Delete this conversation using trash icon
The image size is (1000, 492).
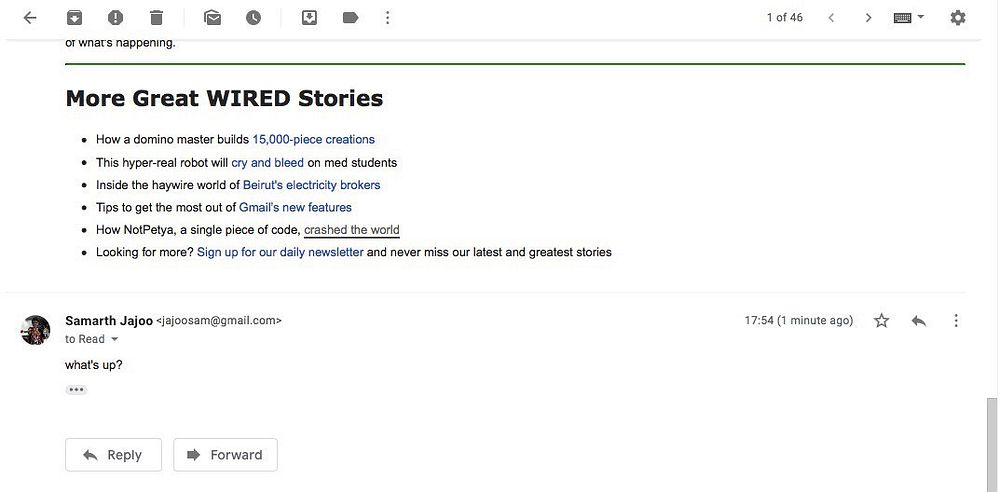(x=156, y=17)
